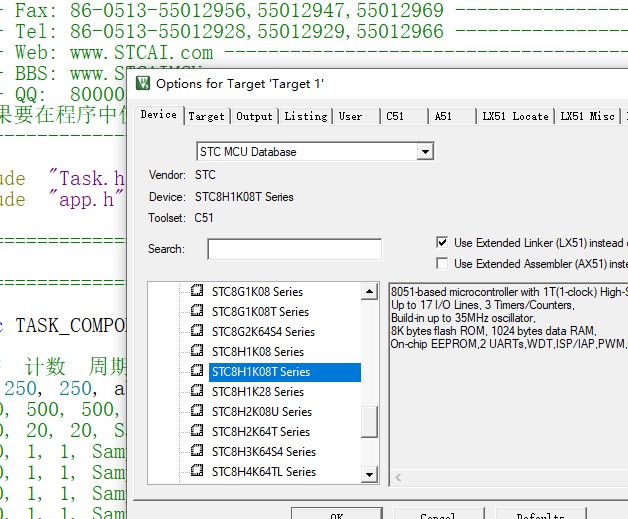
Task: Click chip icon beside STC8H4K64TL Series
Action: tap(197, 471)
